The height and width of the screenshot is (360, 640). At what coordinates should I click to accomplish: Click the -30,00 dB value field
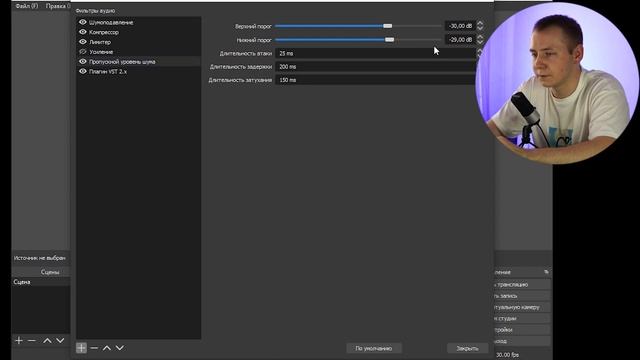tap(460, 26)
